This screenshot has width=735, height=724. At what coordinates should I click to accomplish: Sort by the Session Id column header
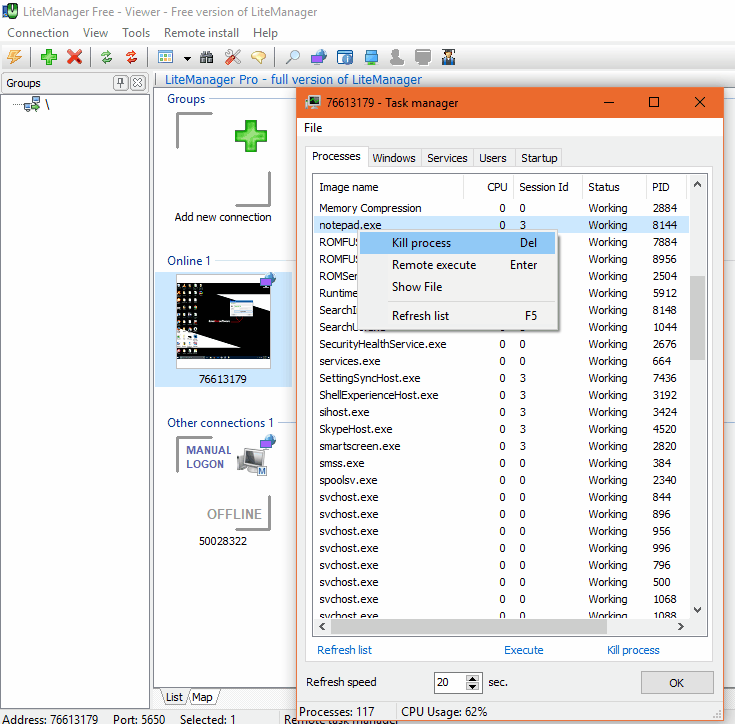coord(548,187)
